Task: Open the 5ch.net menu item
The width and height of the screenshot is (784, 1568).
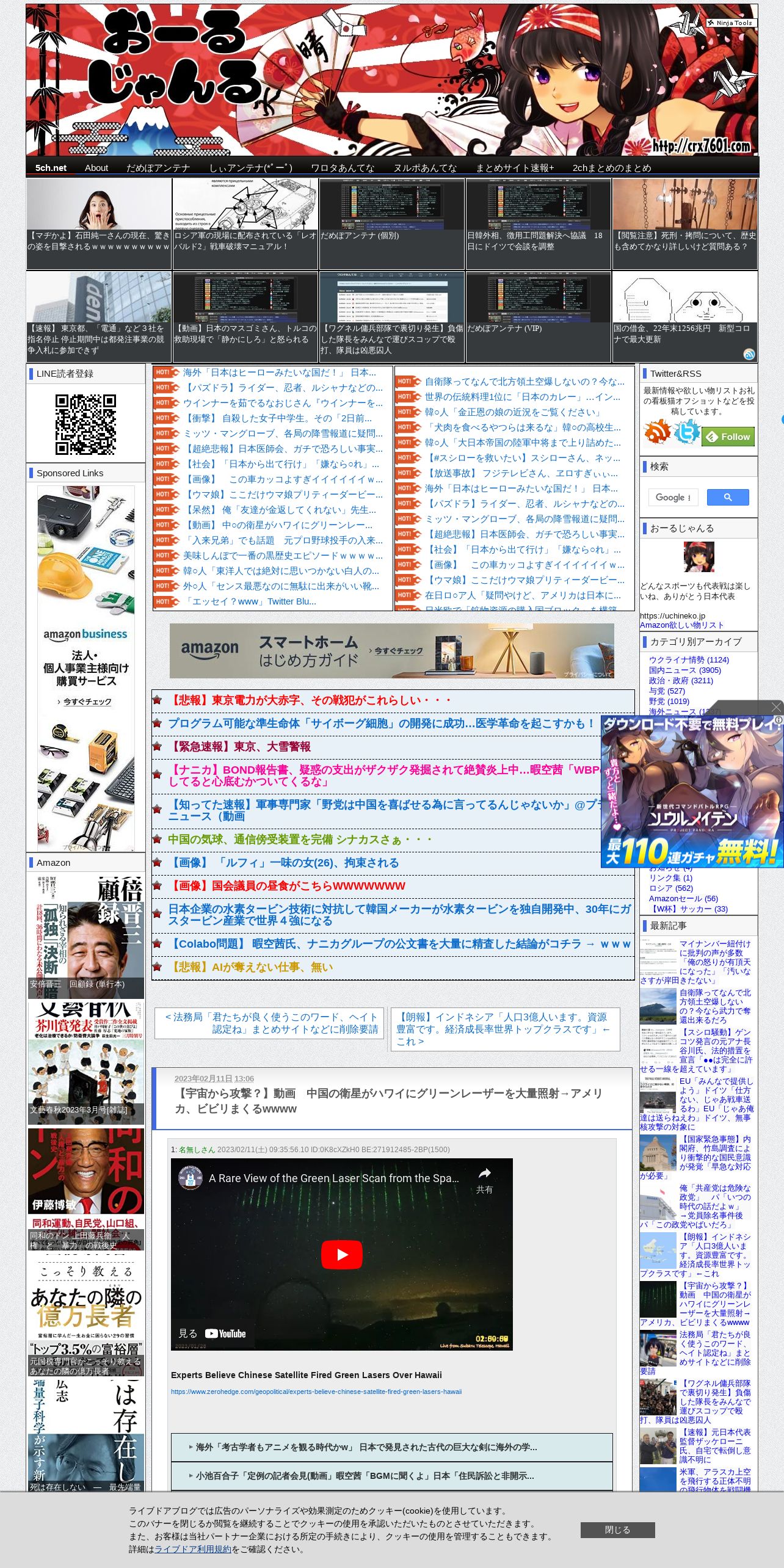Action: pos(51,168)
